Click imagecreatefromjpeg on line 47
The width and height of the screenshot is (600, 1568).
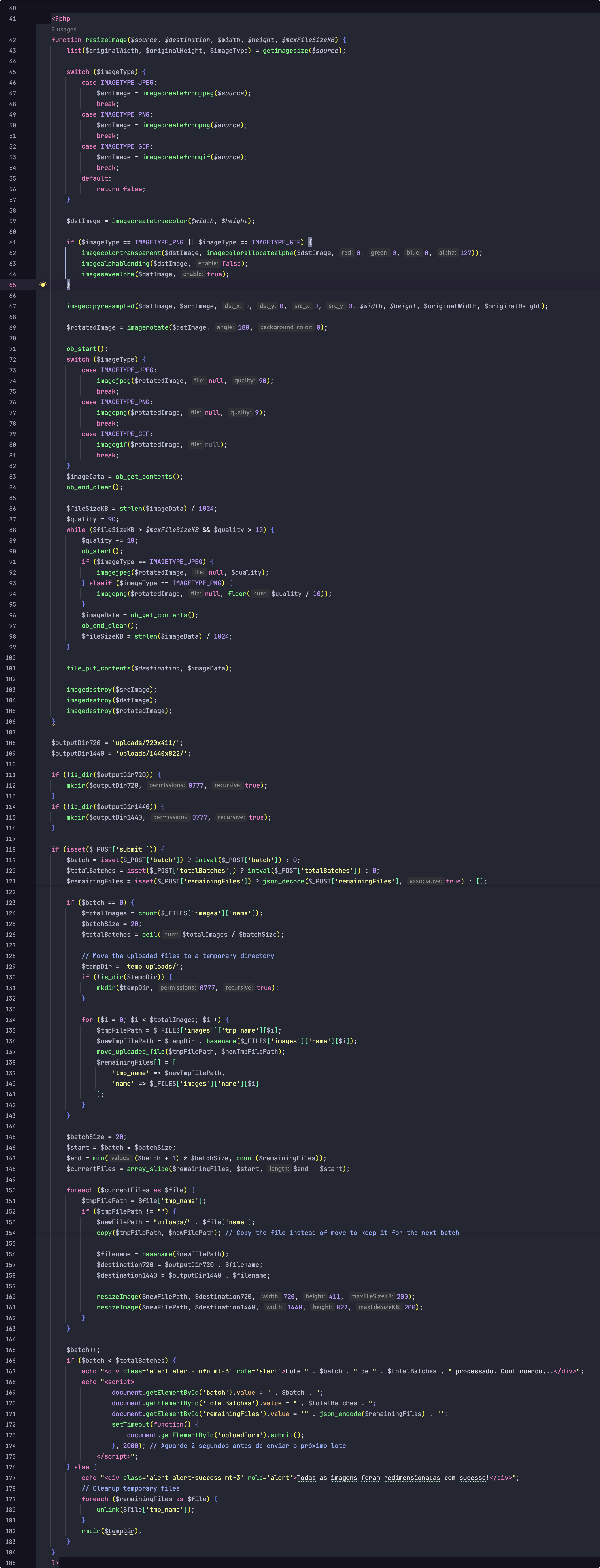tap(178, 93)
